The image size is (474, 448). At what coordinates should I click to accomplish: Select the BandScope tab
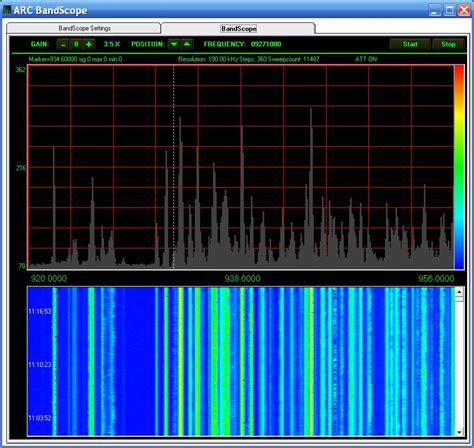pyautogui.click(x=238, y=28)
